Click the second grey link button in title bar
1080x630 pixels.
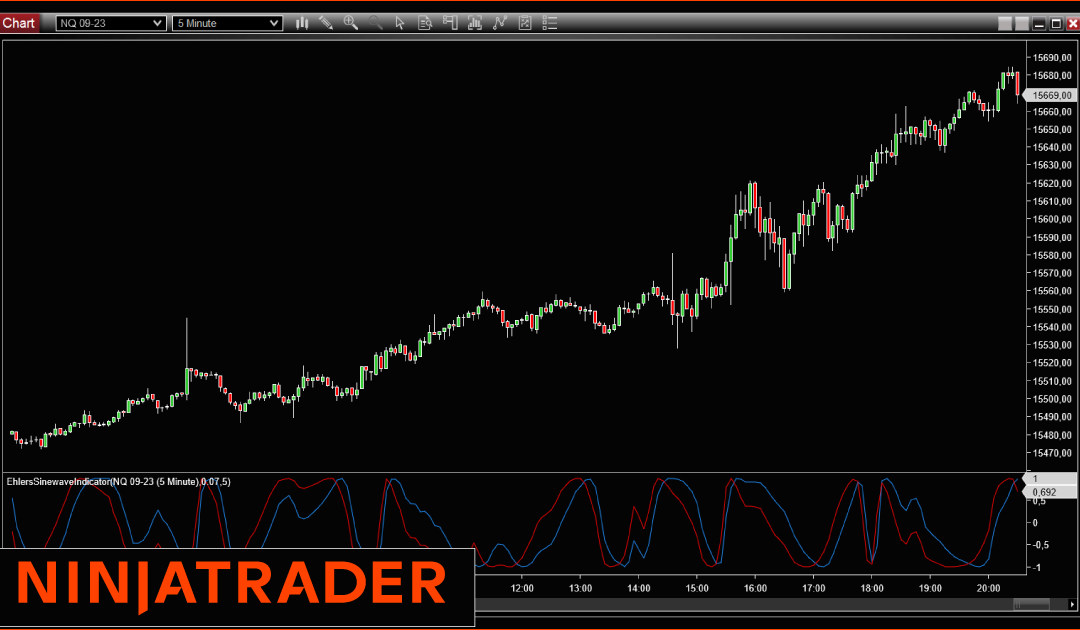[1022, 23]
